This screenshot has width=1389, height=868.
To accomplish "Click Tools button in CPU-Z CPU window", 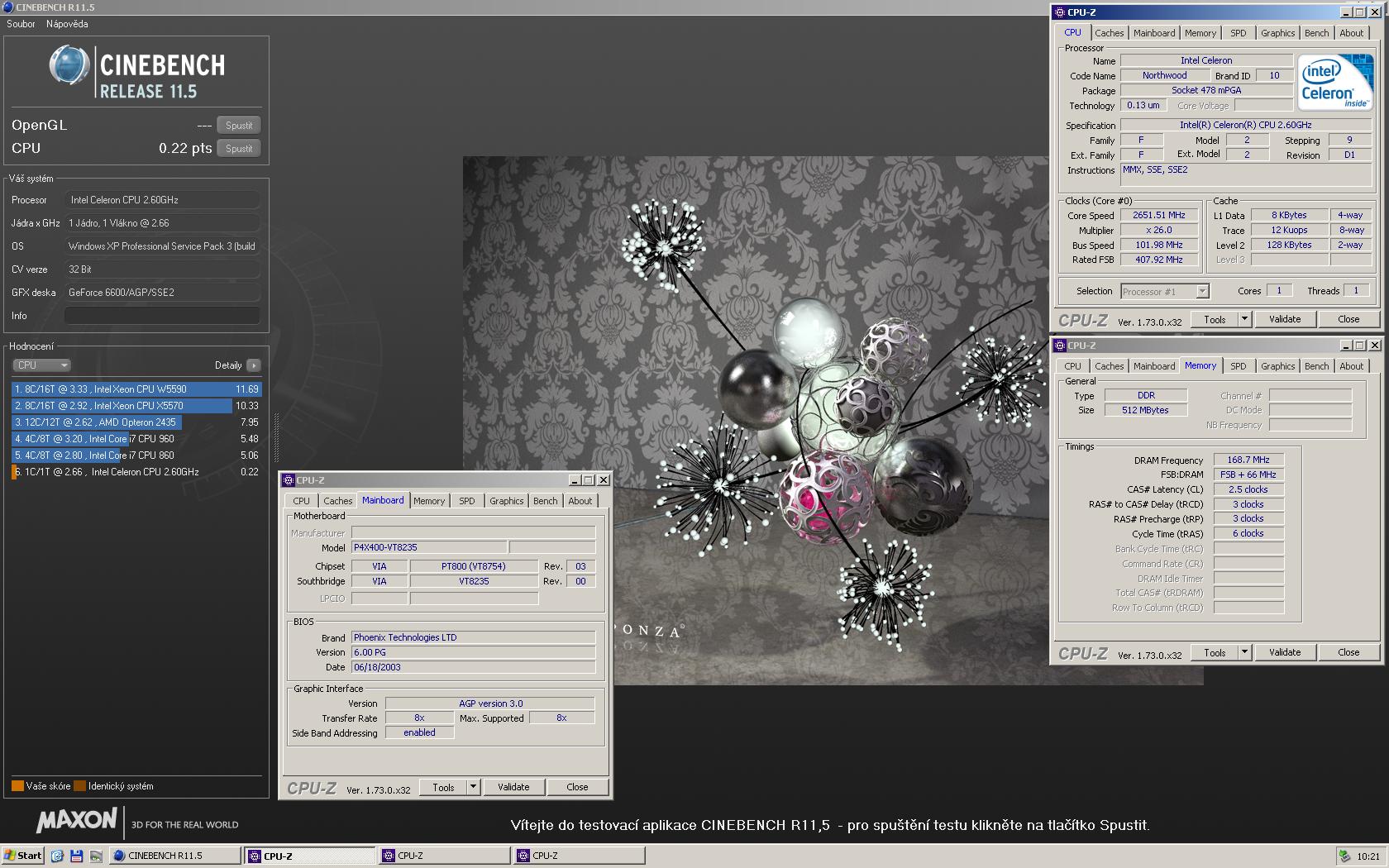I will point(1215,319).
